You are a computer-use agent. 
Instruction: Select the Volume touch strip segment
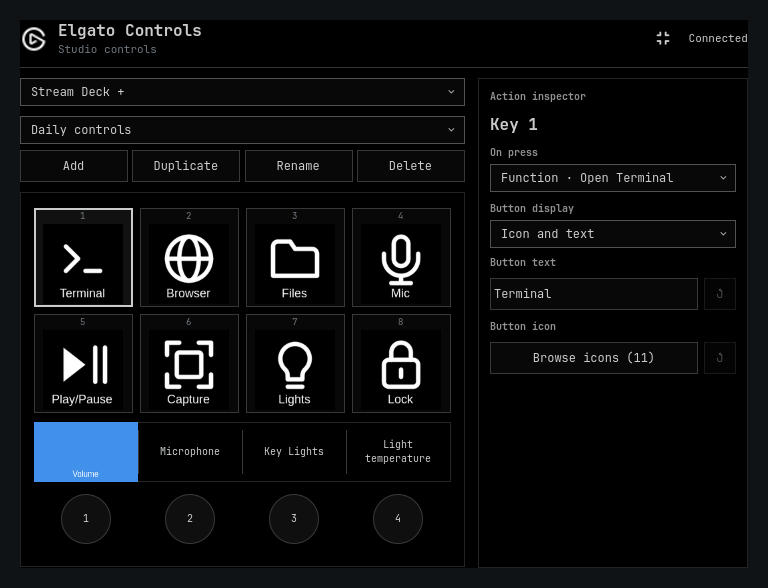[x=86, y=452]
